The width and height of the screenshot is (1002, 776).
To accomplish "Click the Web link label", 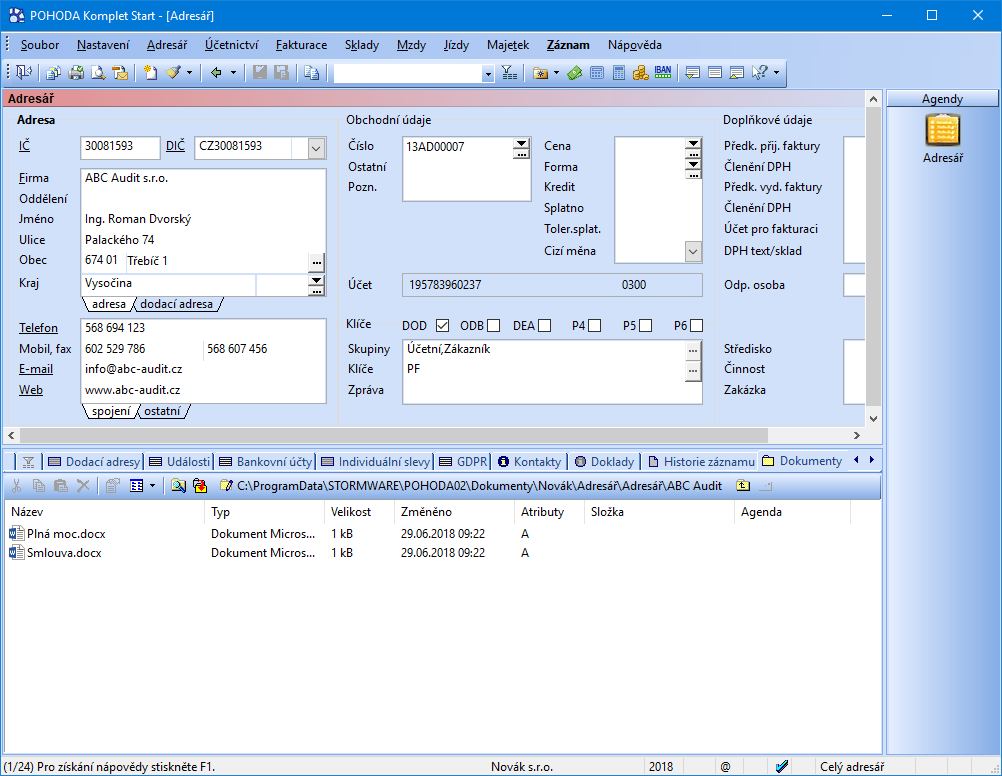I will coord(31,390).
